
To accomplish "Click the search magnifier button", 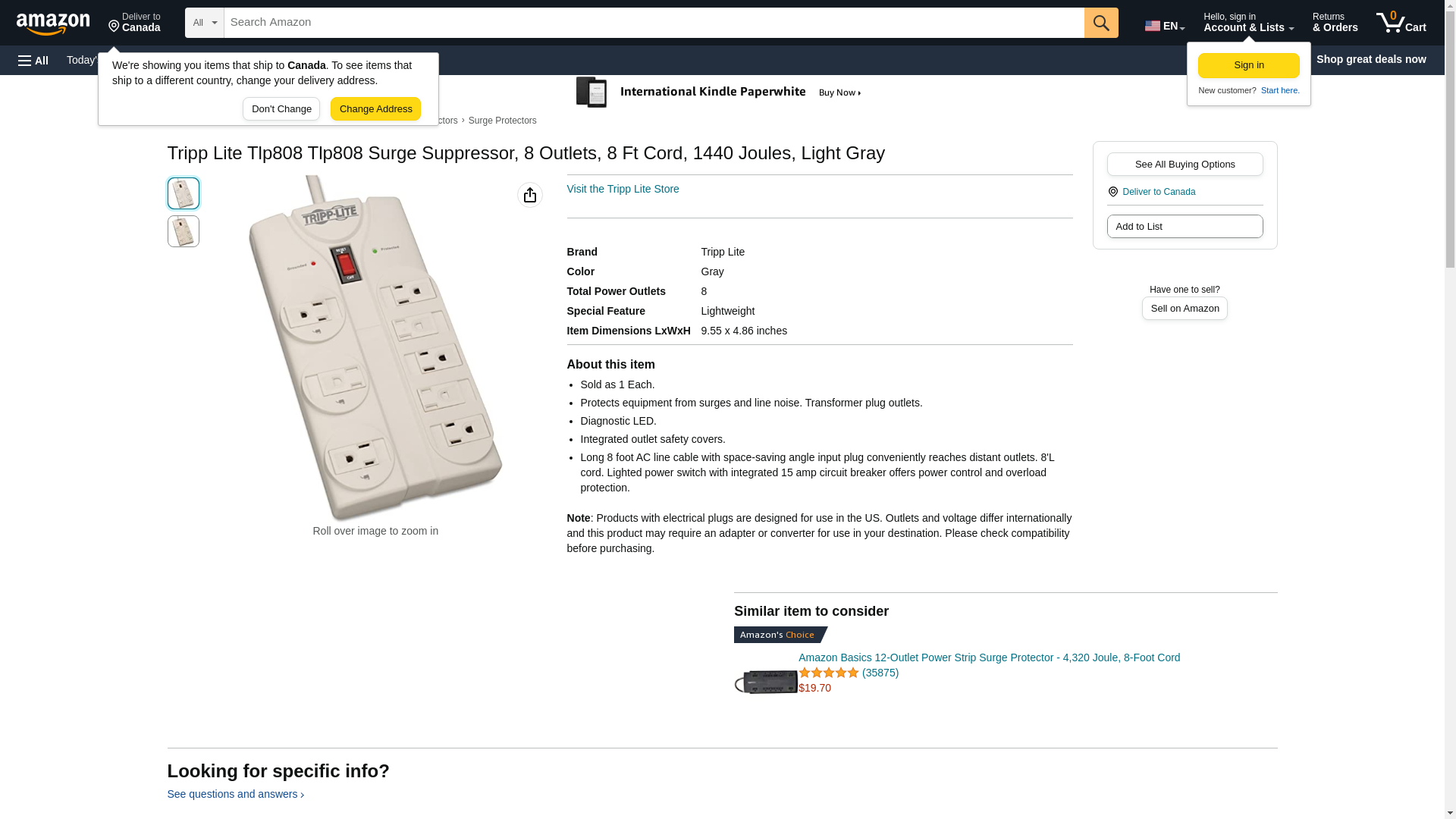I will pos(1101,23).
